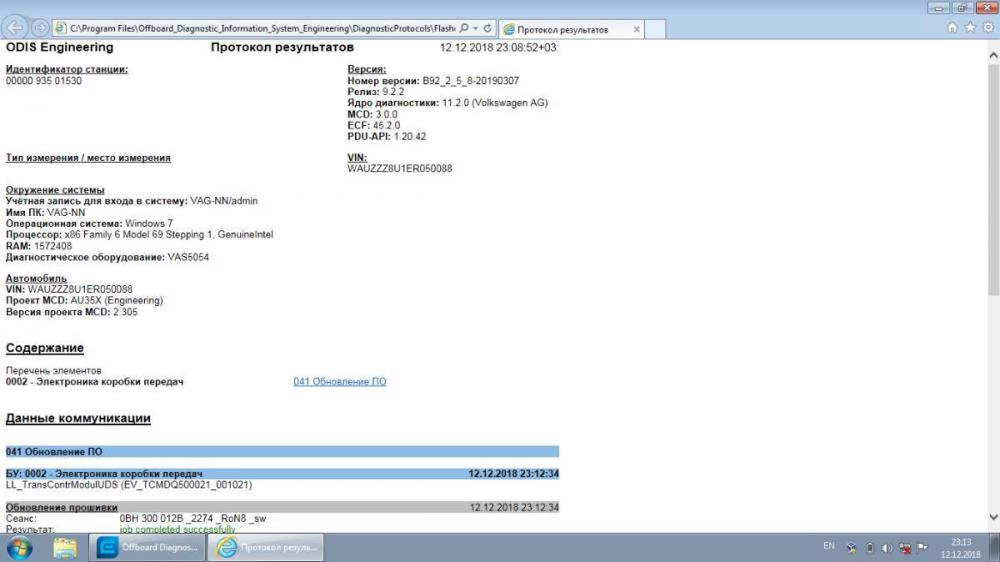This screenshot has height=562, width=1000.
Task: Click the browser Forward arrow button
Action: (x=40, y=29)
